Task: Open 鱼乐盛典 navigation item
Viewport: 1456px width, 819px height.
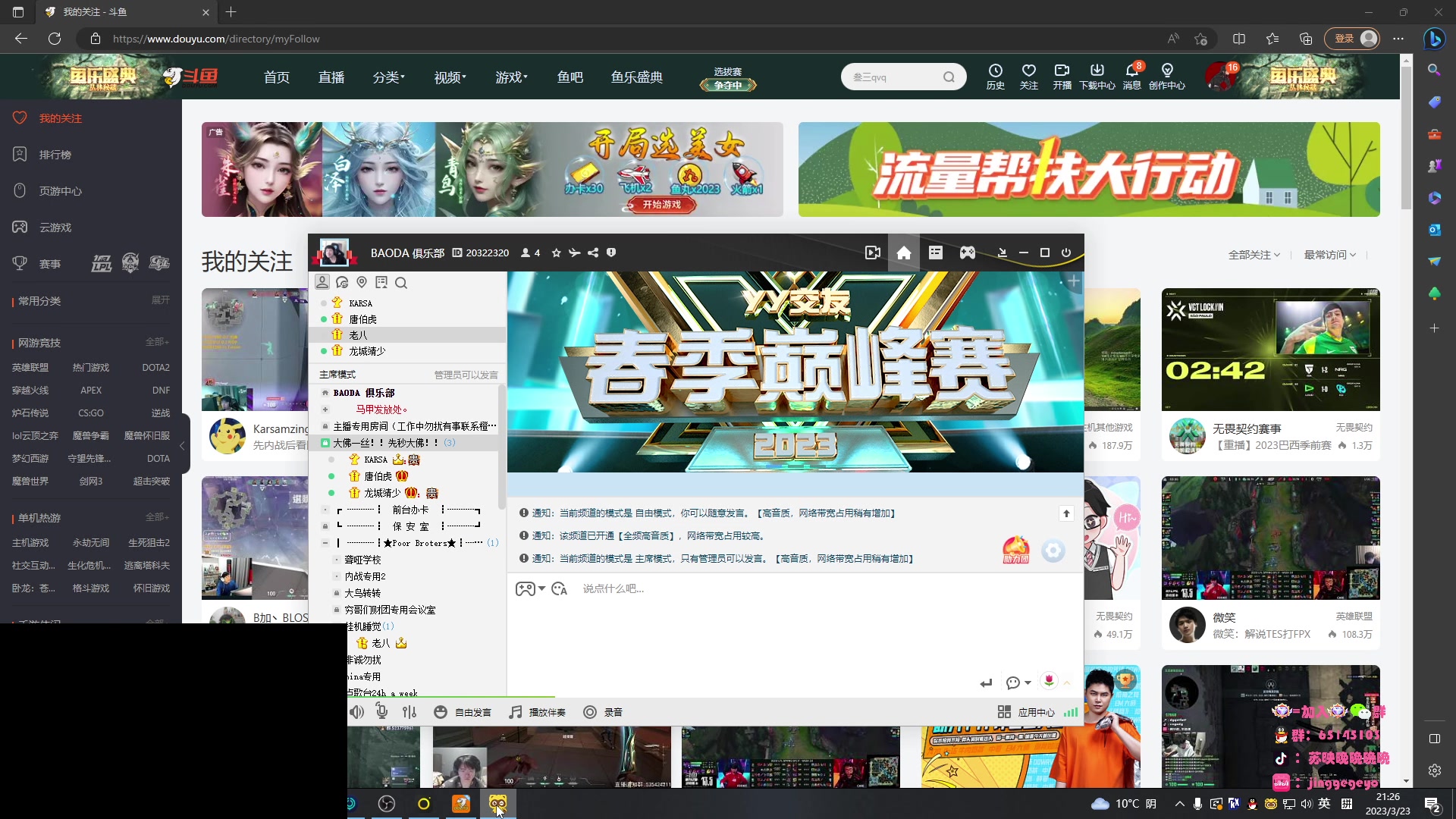Action: click(x=637, y=77)
